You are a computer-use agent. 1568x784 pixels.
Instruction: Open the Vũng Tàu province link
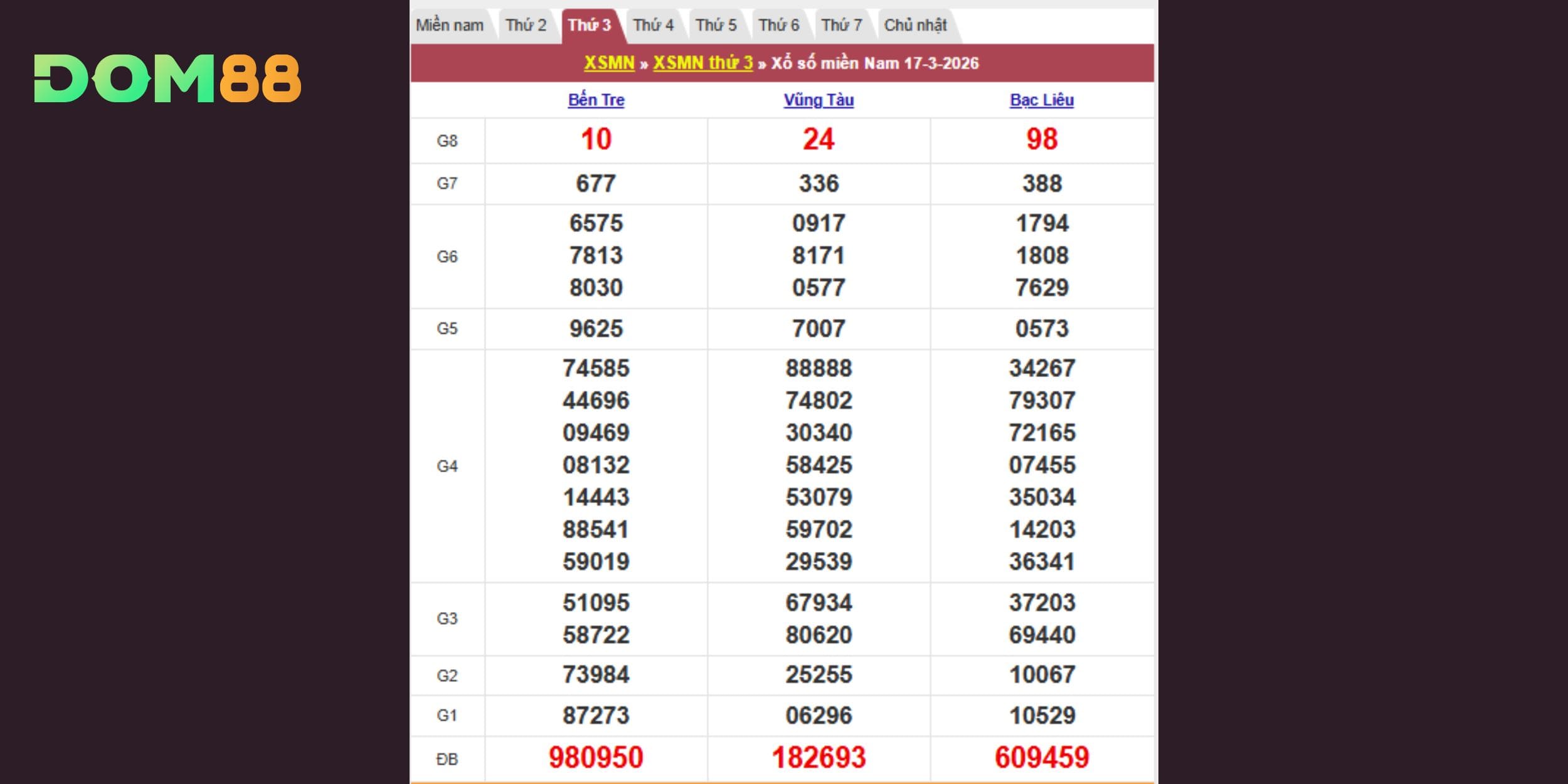pos(818,100)
